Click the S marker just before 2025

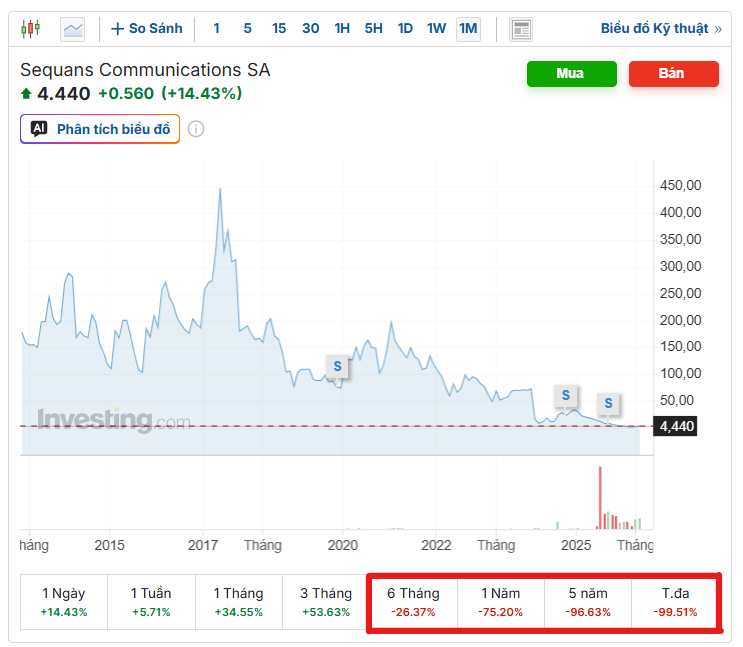pos(566,395)
